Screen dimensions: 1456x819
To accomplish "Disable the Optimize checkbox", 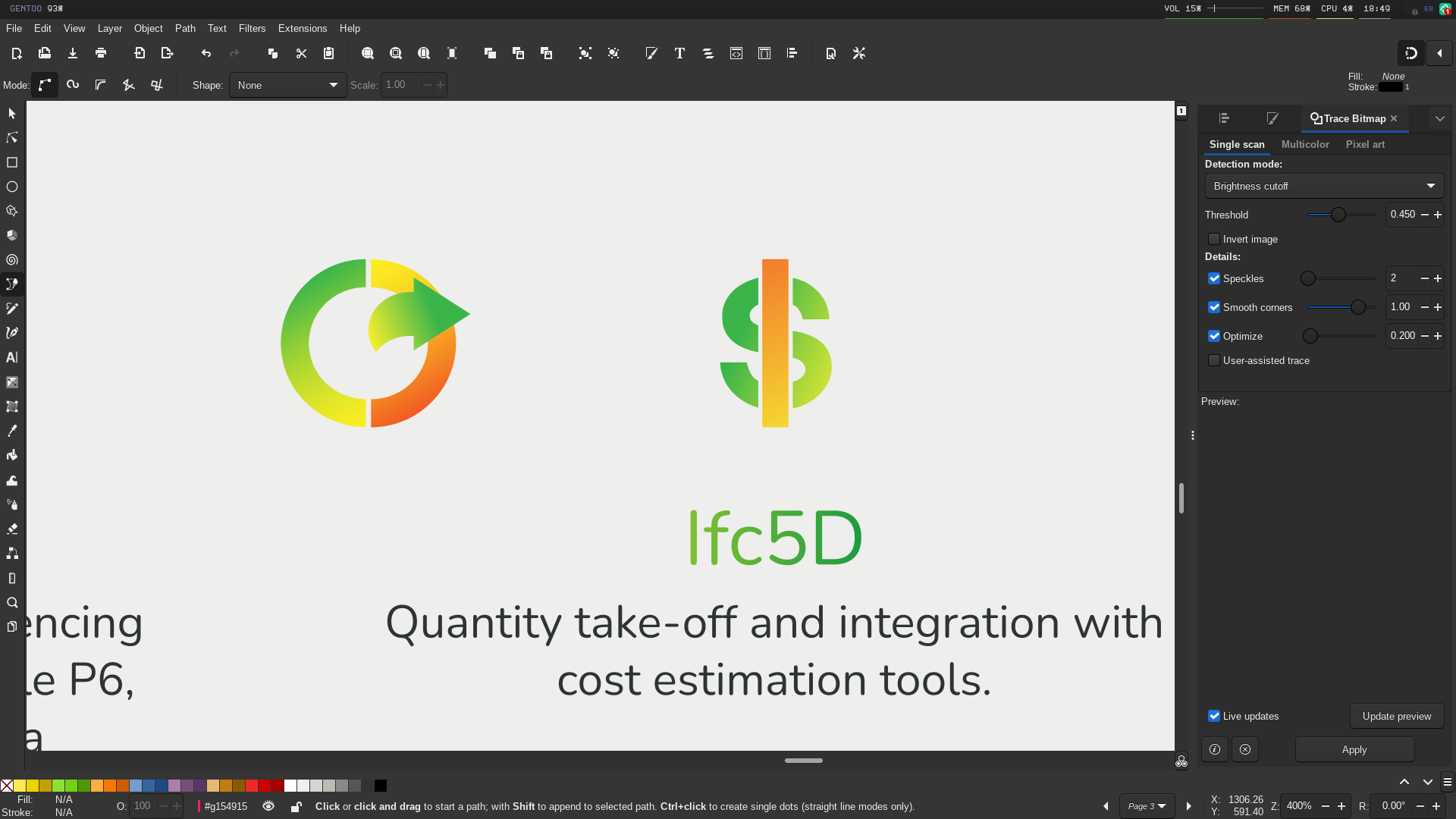I will (1214, 336).
